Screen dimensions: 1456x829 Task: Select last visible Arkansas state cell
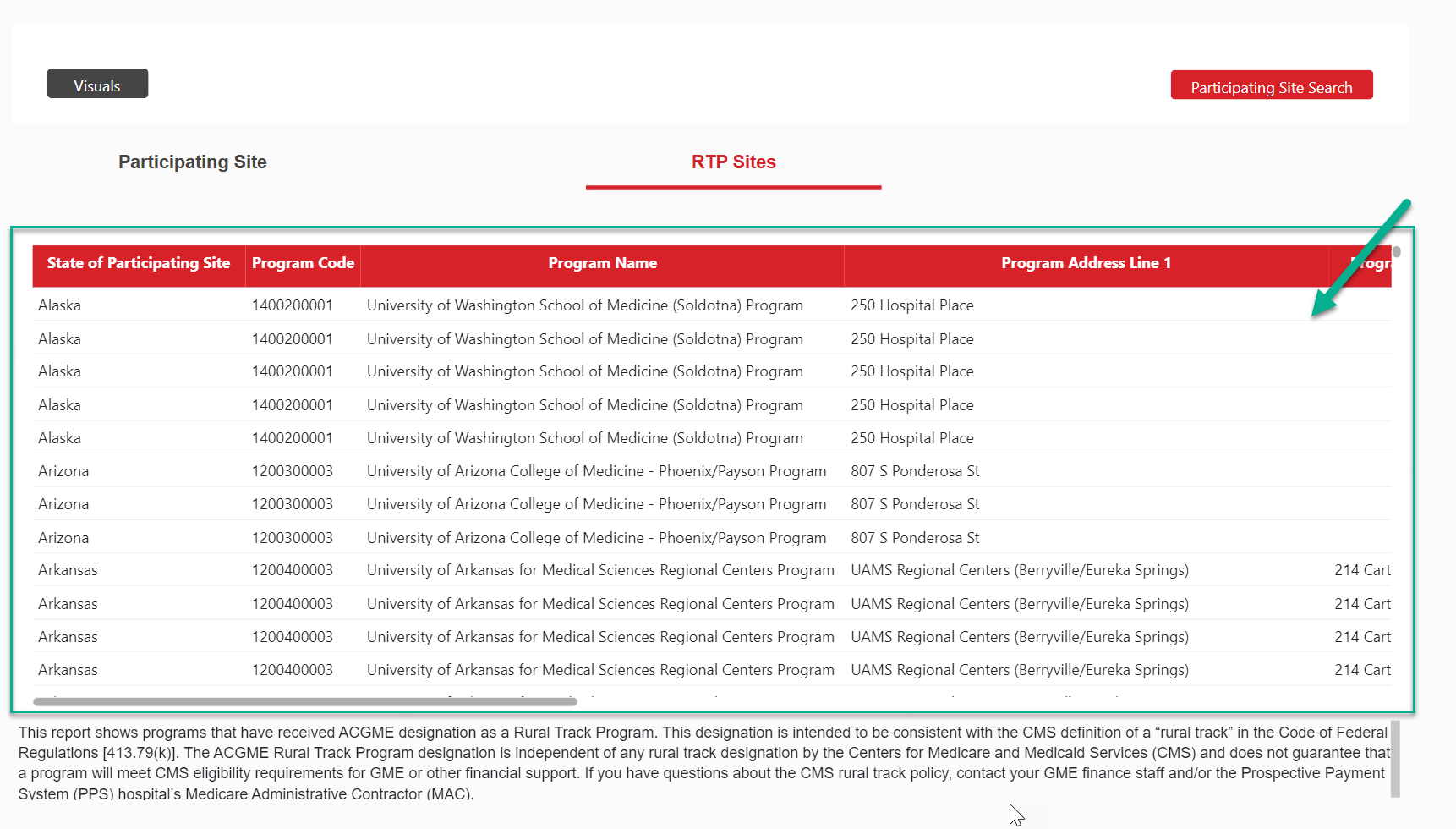click(68, 670)
